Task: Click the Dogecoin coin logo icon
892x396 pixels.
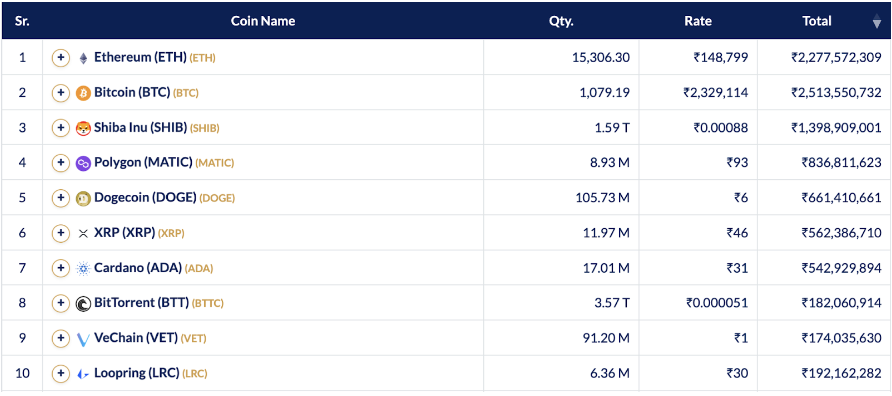Action: point(83,198)
